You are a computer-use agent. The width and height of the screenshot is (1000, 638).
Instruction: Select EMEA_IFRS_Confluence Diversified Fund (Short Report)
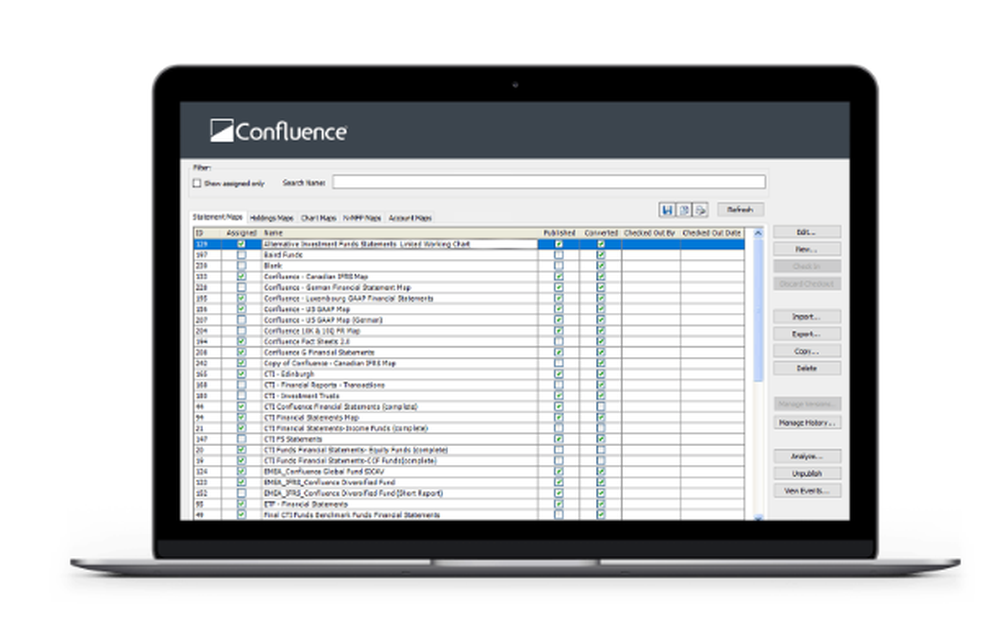(x=353, y=494)
